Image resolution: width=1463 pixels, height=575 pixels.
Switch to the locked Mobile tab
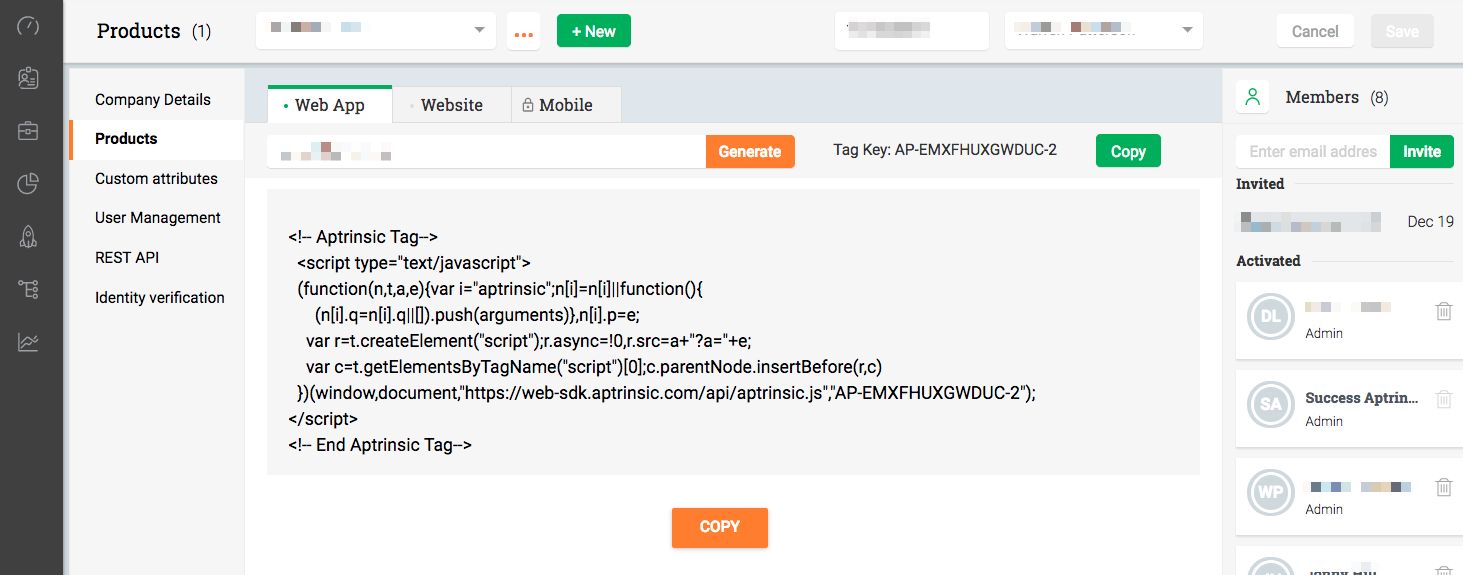pyautogui.click(x=566, y=105)
